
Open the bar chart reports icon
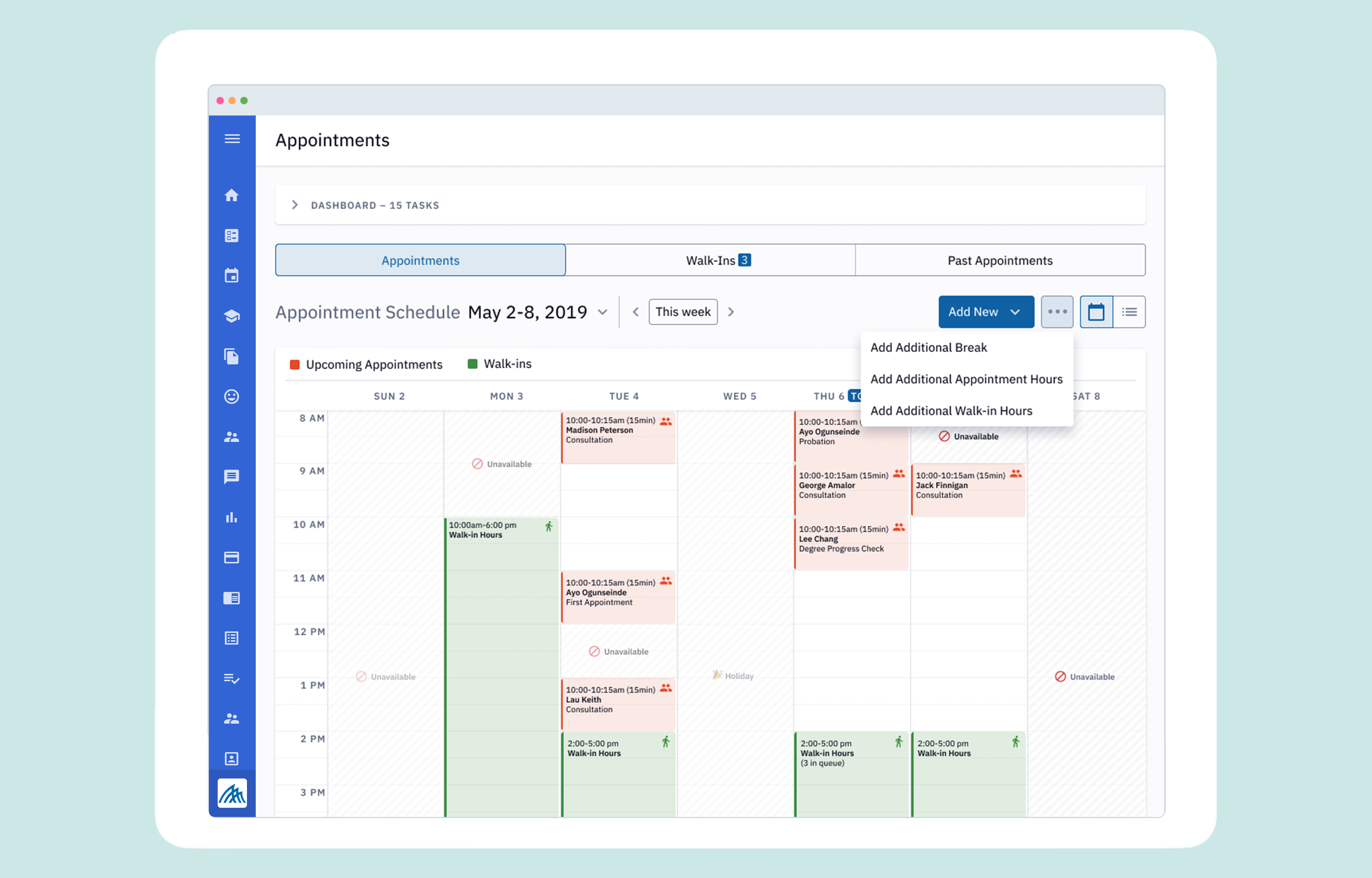(x=232, y=517)
